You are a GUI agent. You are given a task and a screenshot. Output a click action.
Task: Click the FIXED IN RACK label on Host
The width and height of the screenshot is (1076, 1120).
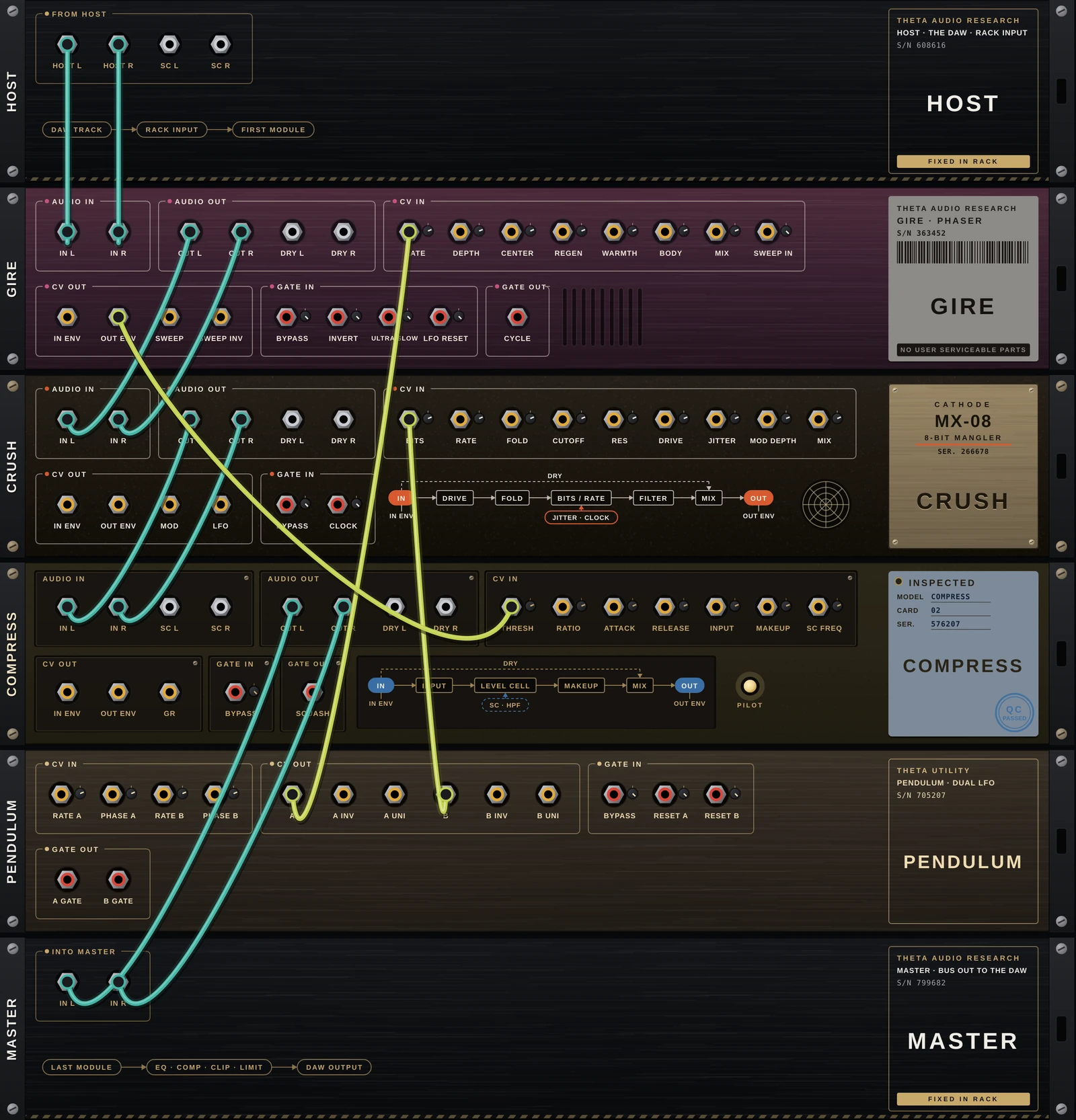tap(963, 161)
